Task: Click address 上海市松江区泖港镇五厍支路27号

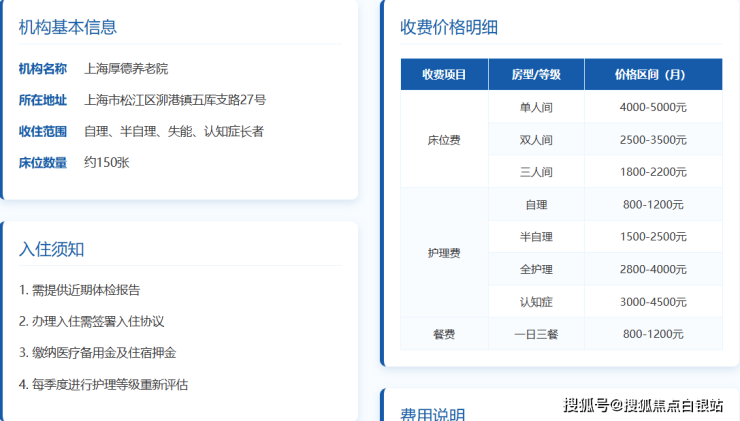Action: tap(175, 100)
